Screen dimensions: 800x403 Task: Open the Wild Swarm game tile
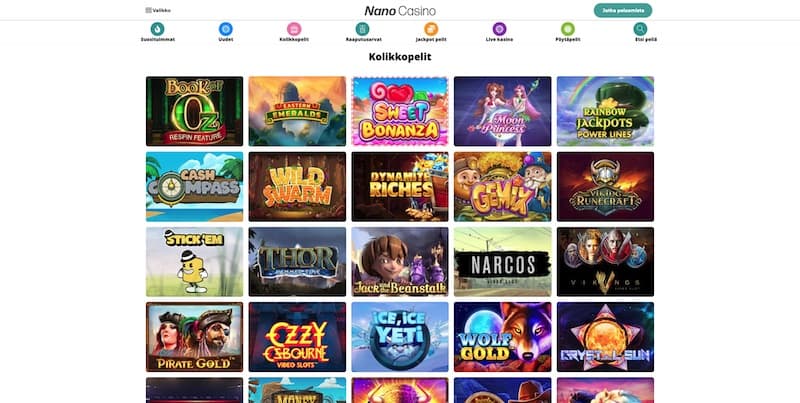click(297, 187)
